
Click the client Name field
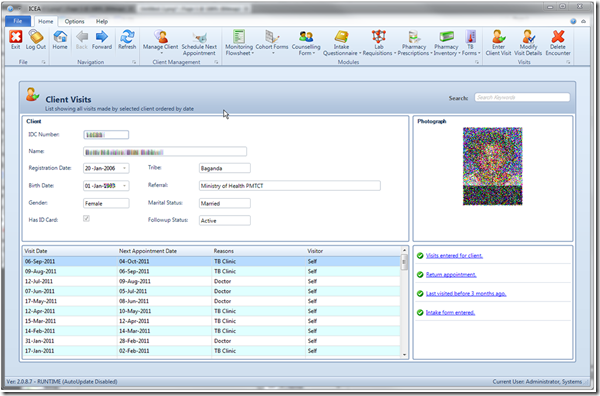click(x=165, y=152)
